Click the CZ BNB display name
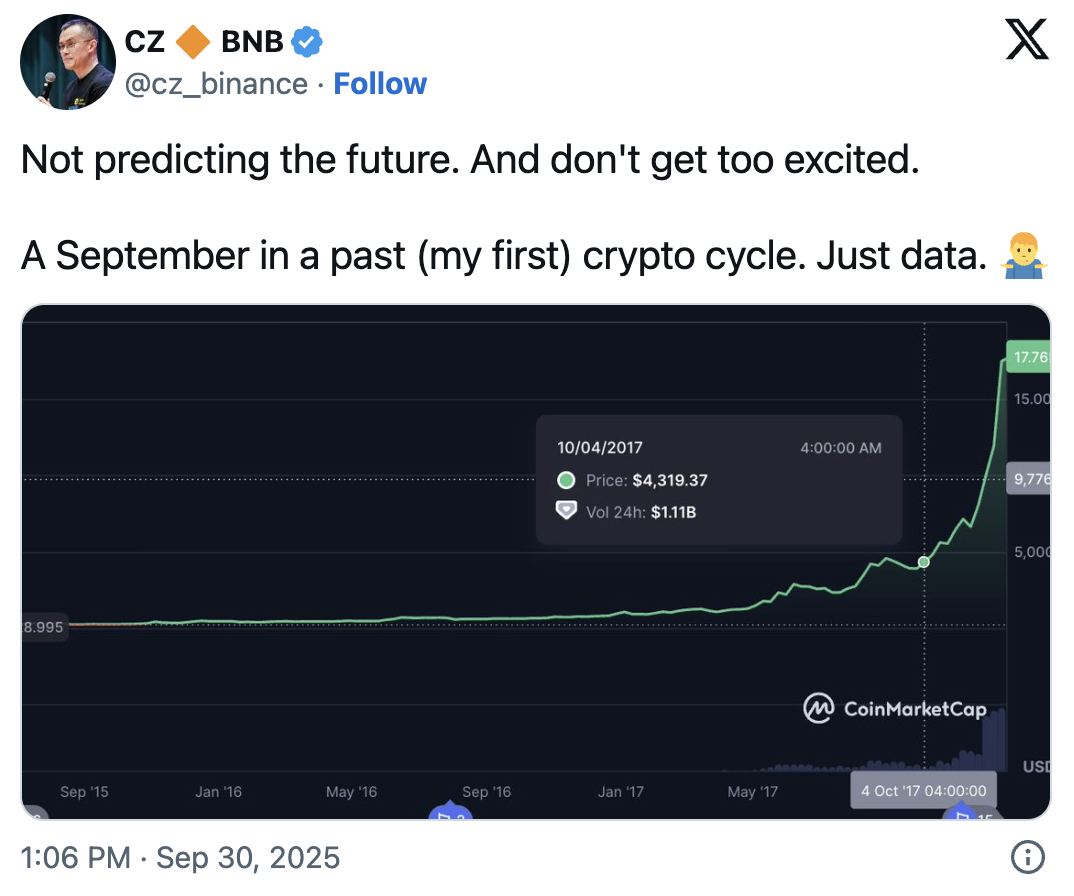 tap(204, 42)
